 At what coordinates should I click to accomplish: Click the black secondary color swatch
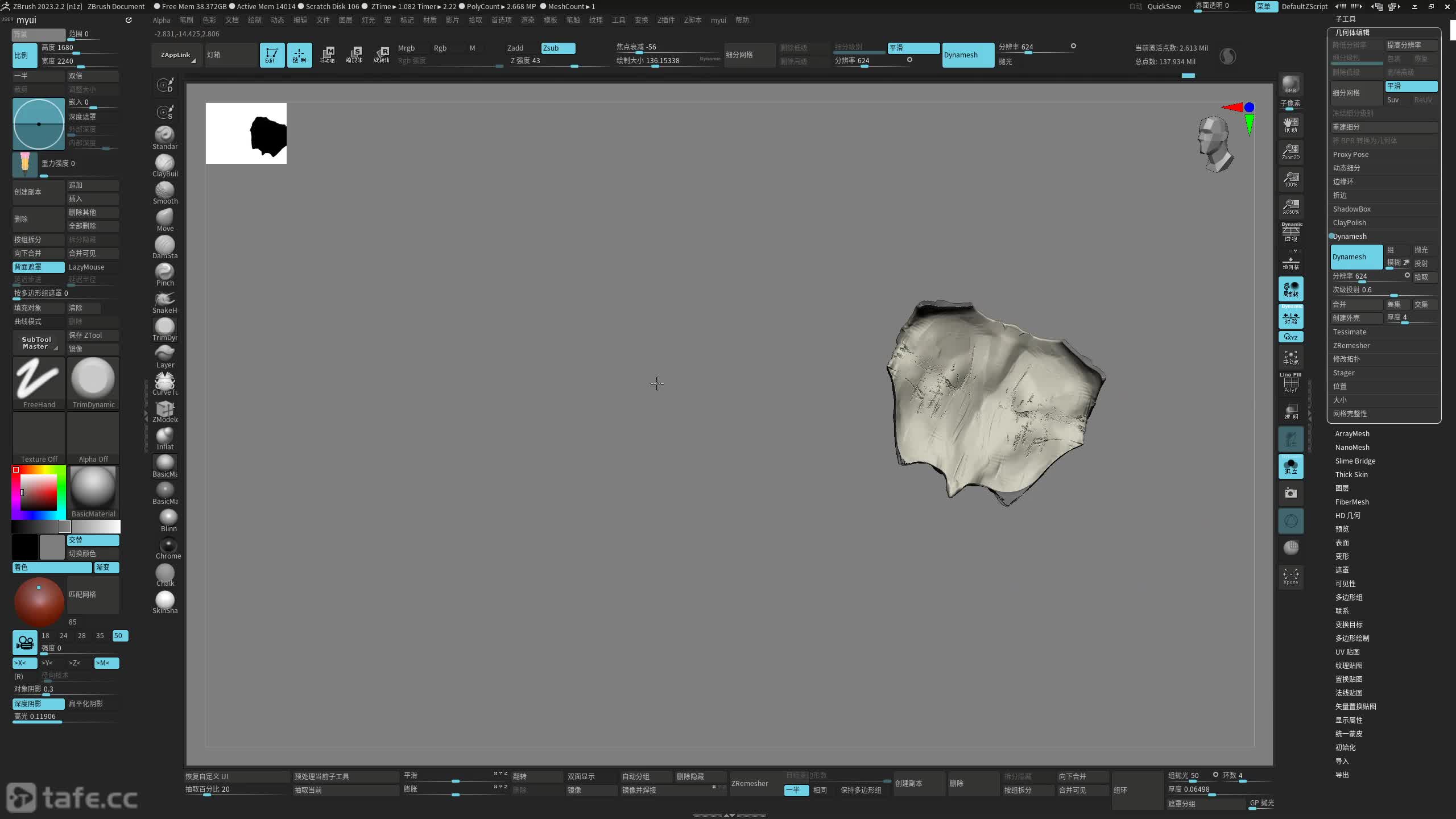coord(25,547)
